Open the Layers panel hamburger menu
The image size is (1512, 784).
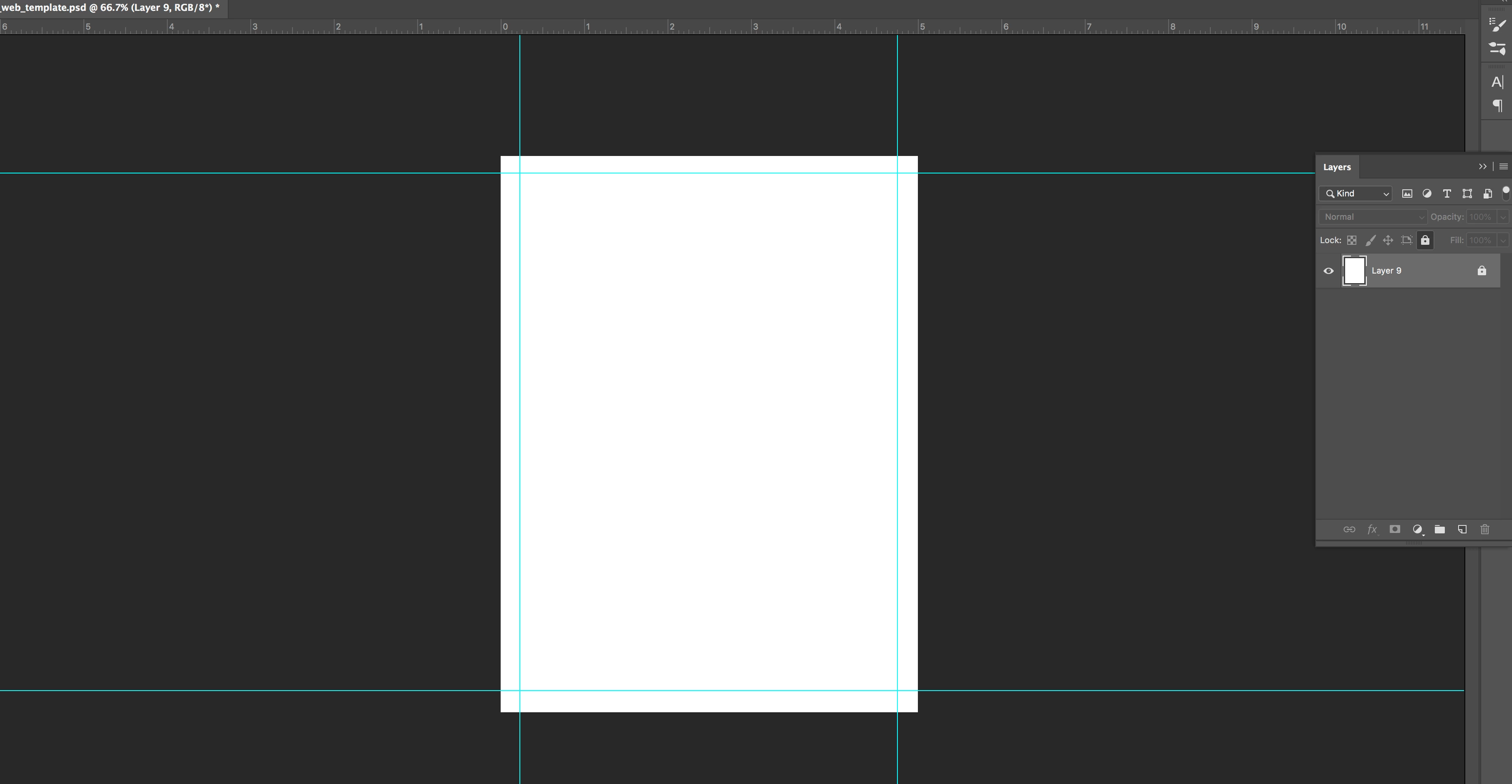click(x=1503, y=167)
